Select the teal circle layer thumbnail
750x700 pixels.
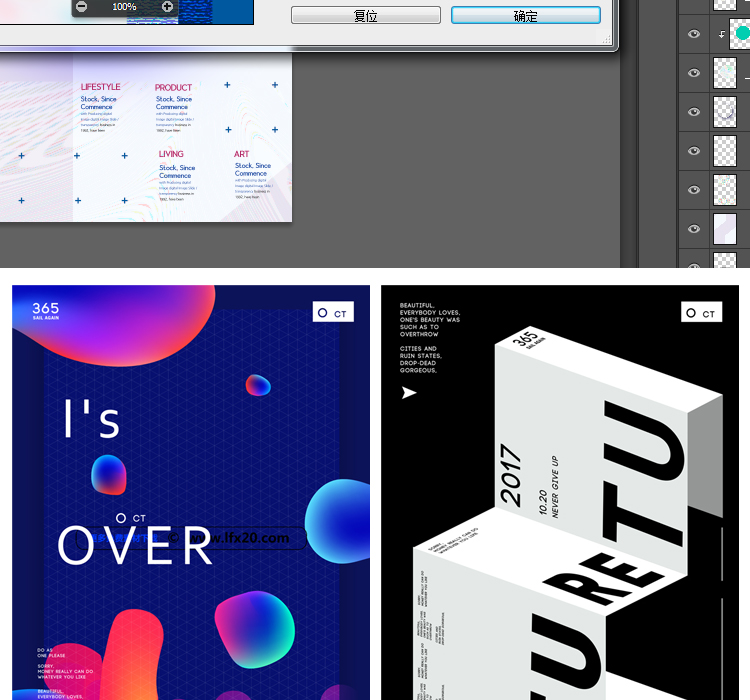pyautogui.click(x=740, y=34)
